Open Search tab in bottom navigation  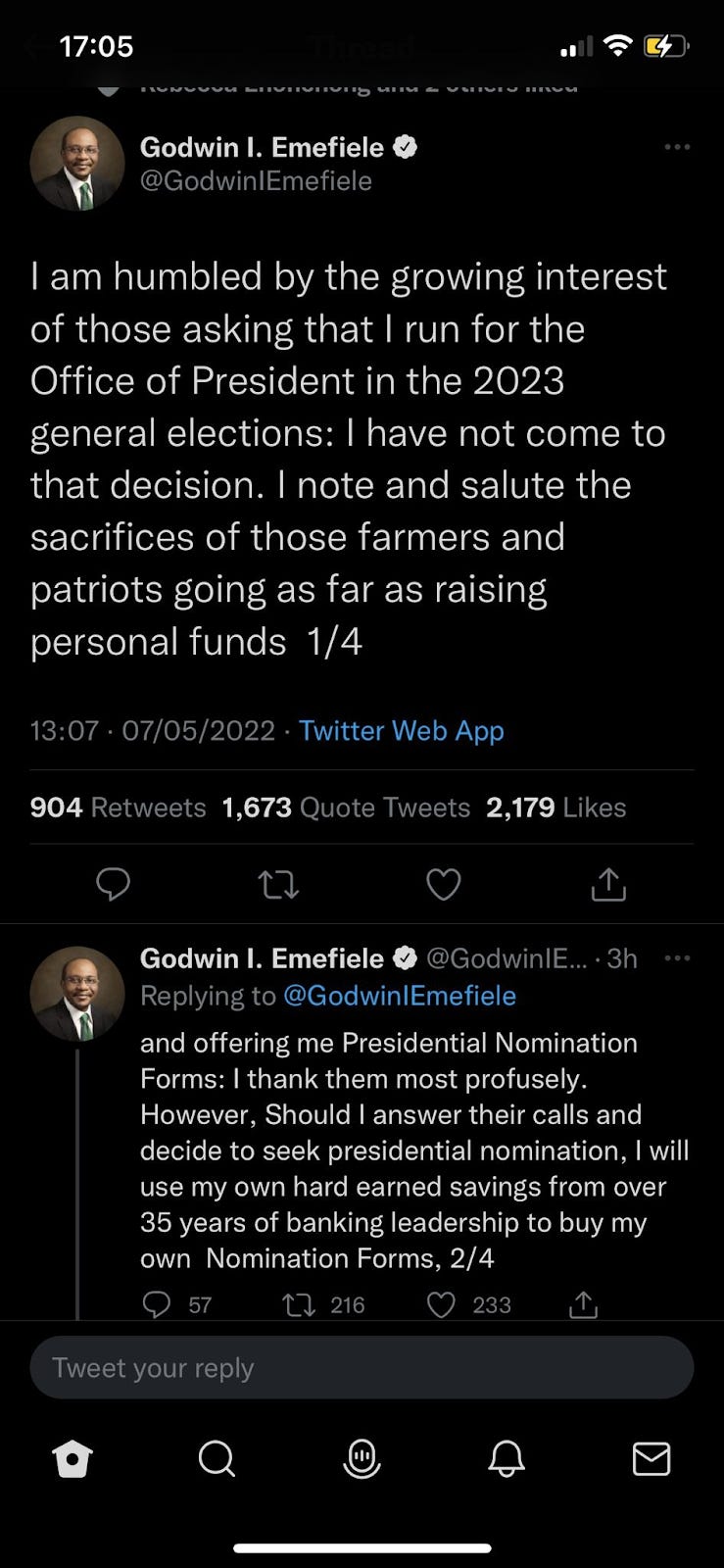pos(217,1459)
